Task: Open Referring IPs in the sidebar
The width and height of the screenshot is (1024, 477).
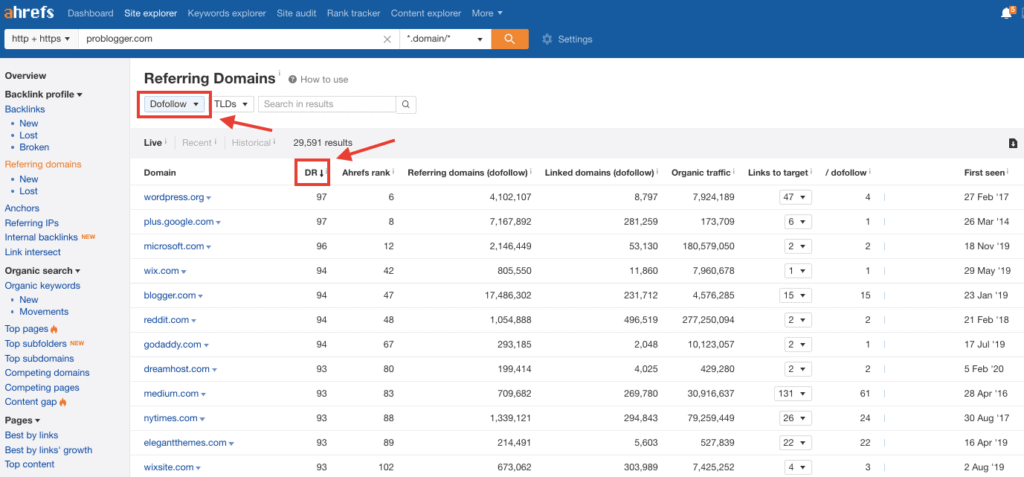Action: (x=32, y=223)
